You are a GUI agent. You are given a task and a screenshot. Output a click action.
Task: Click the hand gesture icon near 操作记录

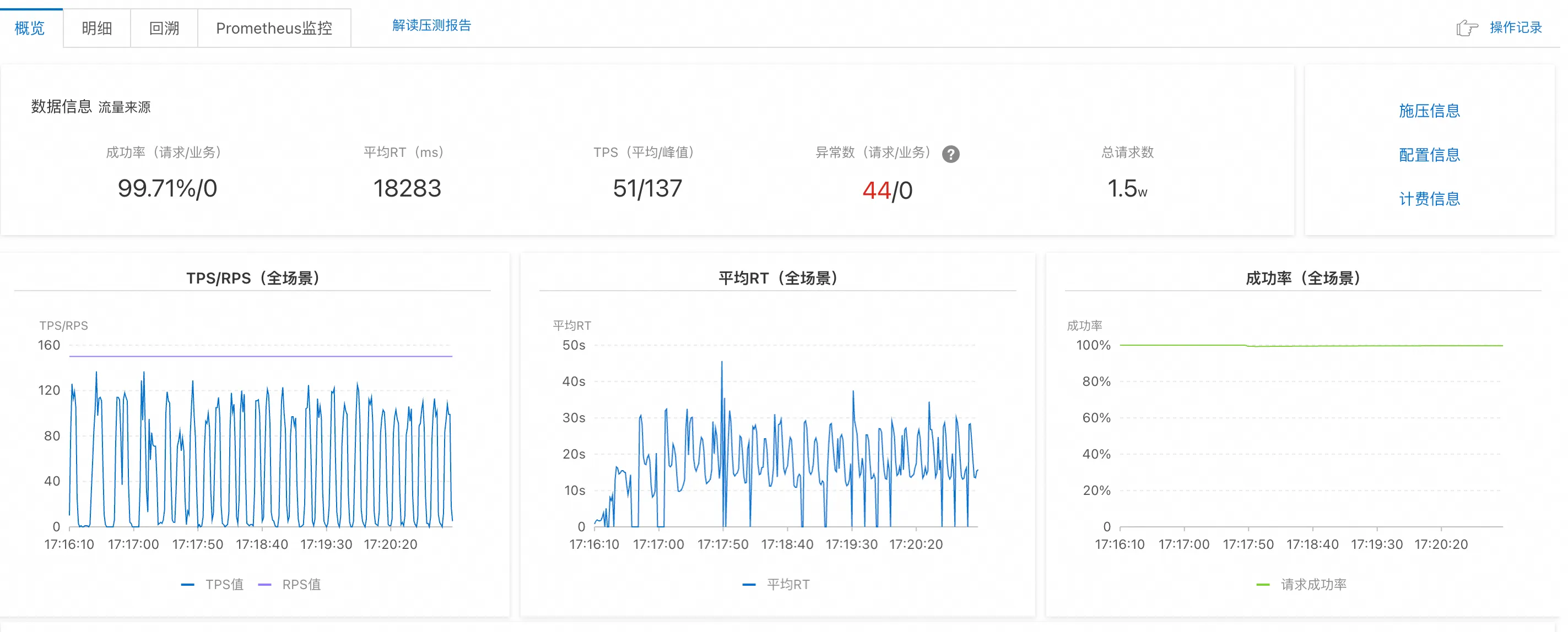pos(1467,27)
